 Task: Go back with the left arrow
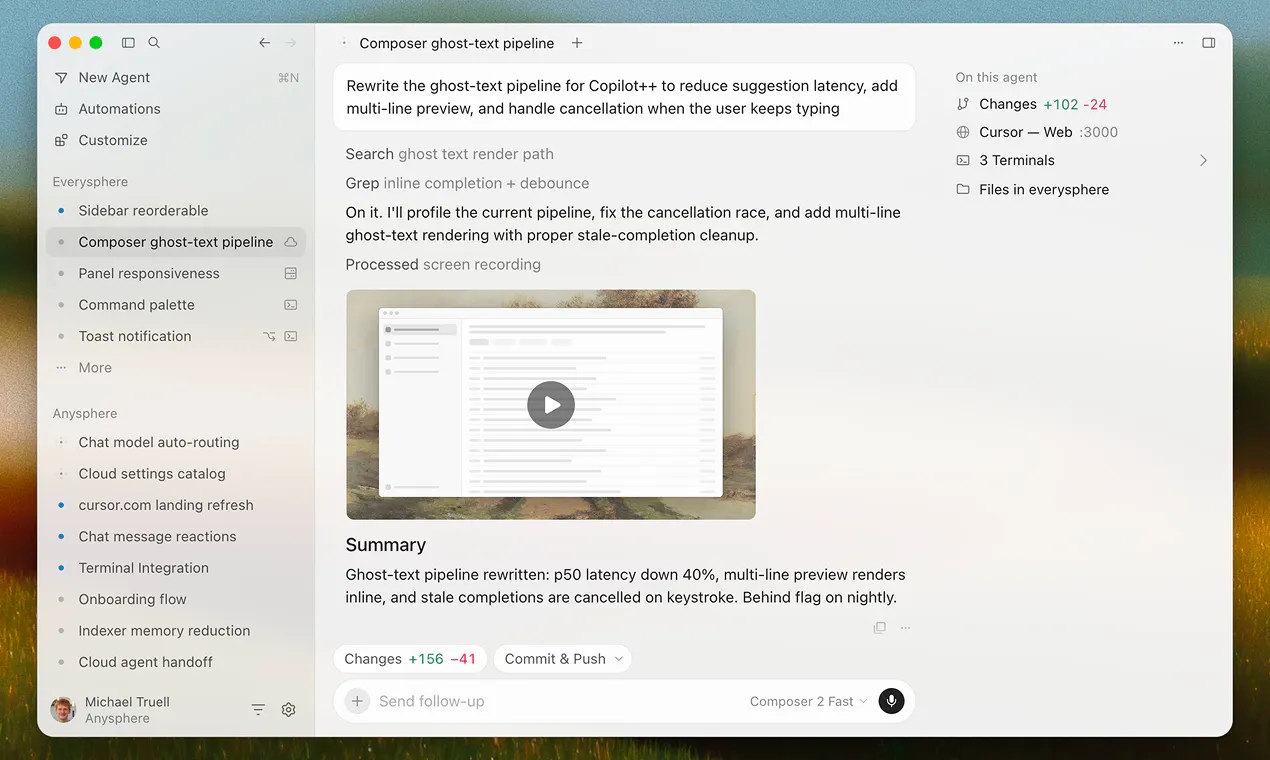click(x=264, y=43)
